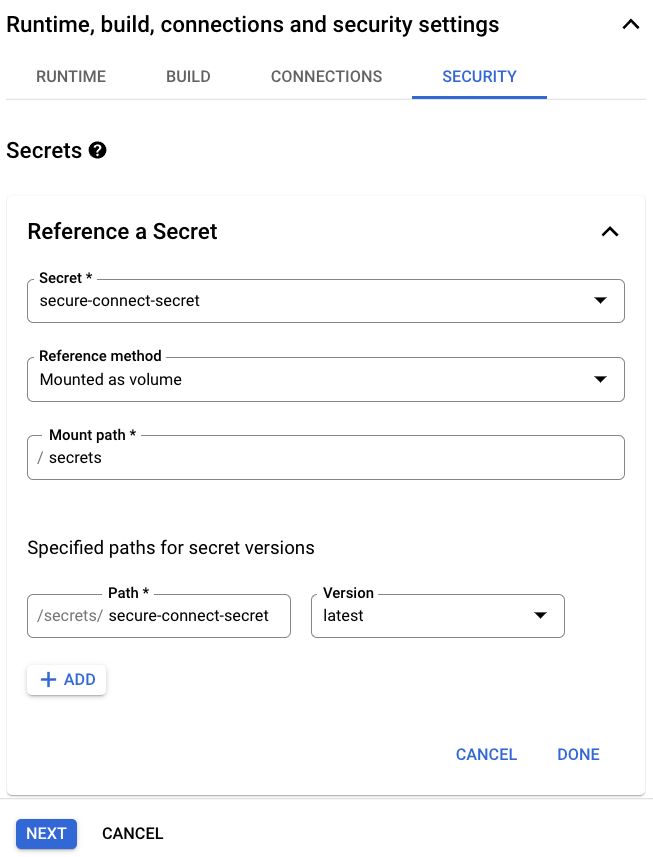Click the blue Next button

(46, 833)
